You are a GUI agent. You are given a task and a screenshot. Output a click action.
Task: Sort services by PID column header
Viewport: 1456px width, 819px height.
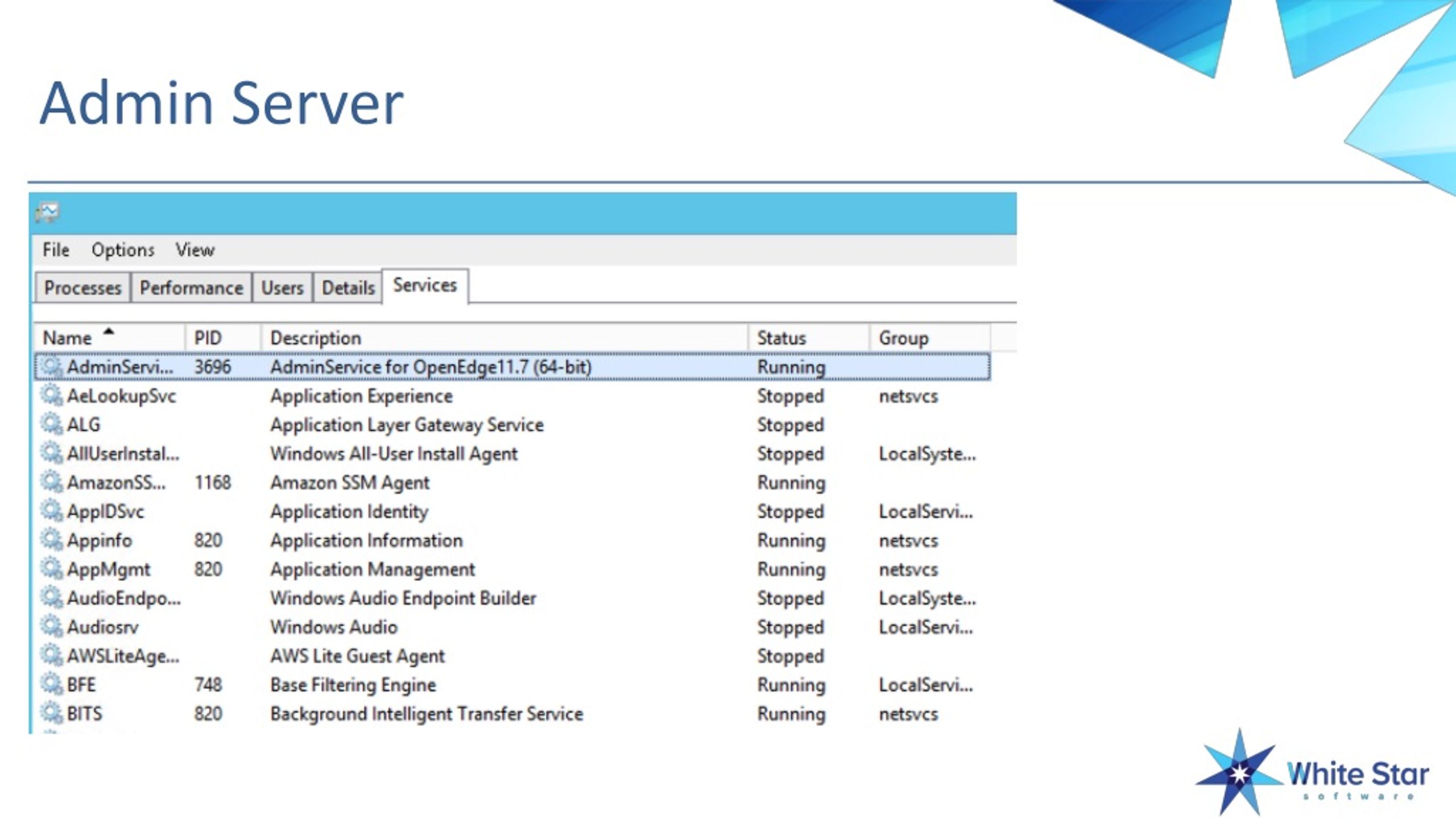(x=223, y=338)
